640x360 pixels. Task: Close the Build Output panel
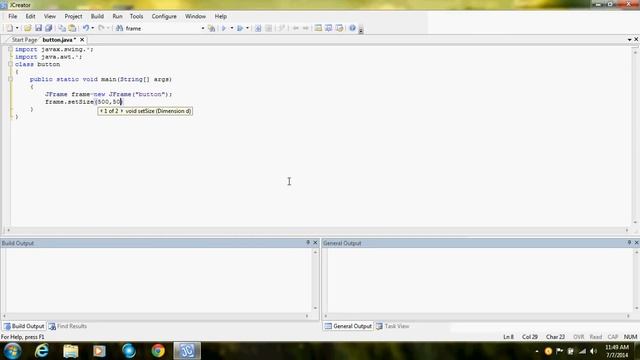point(315,242)
